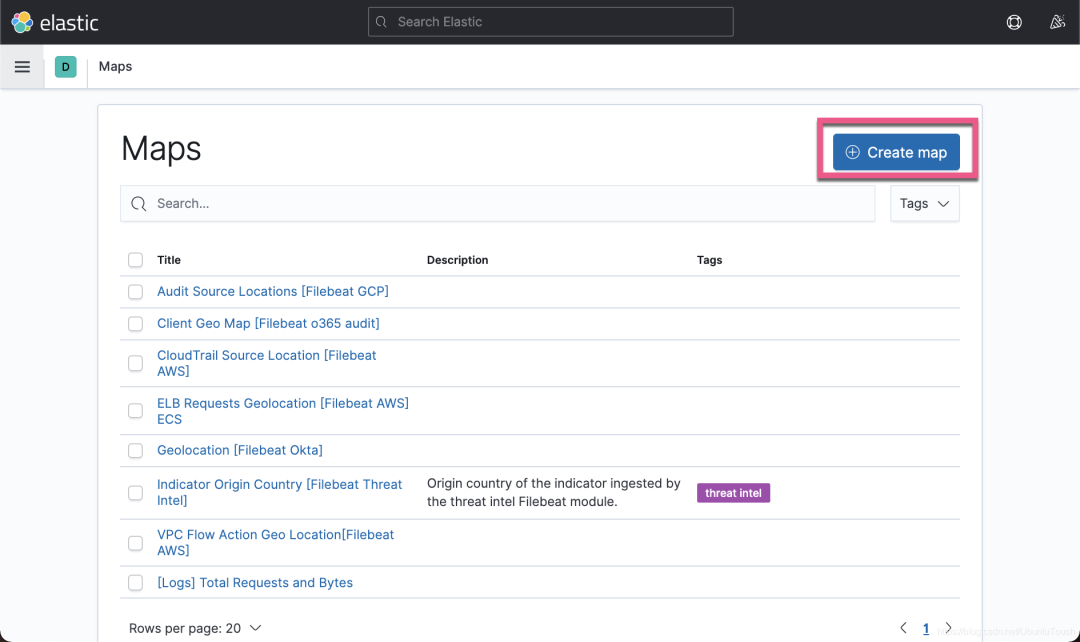Click the Description column header
Viewport: 1080px width, 642px height.
[x=457, y=260]
